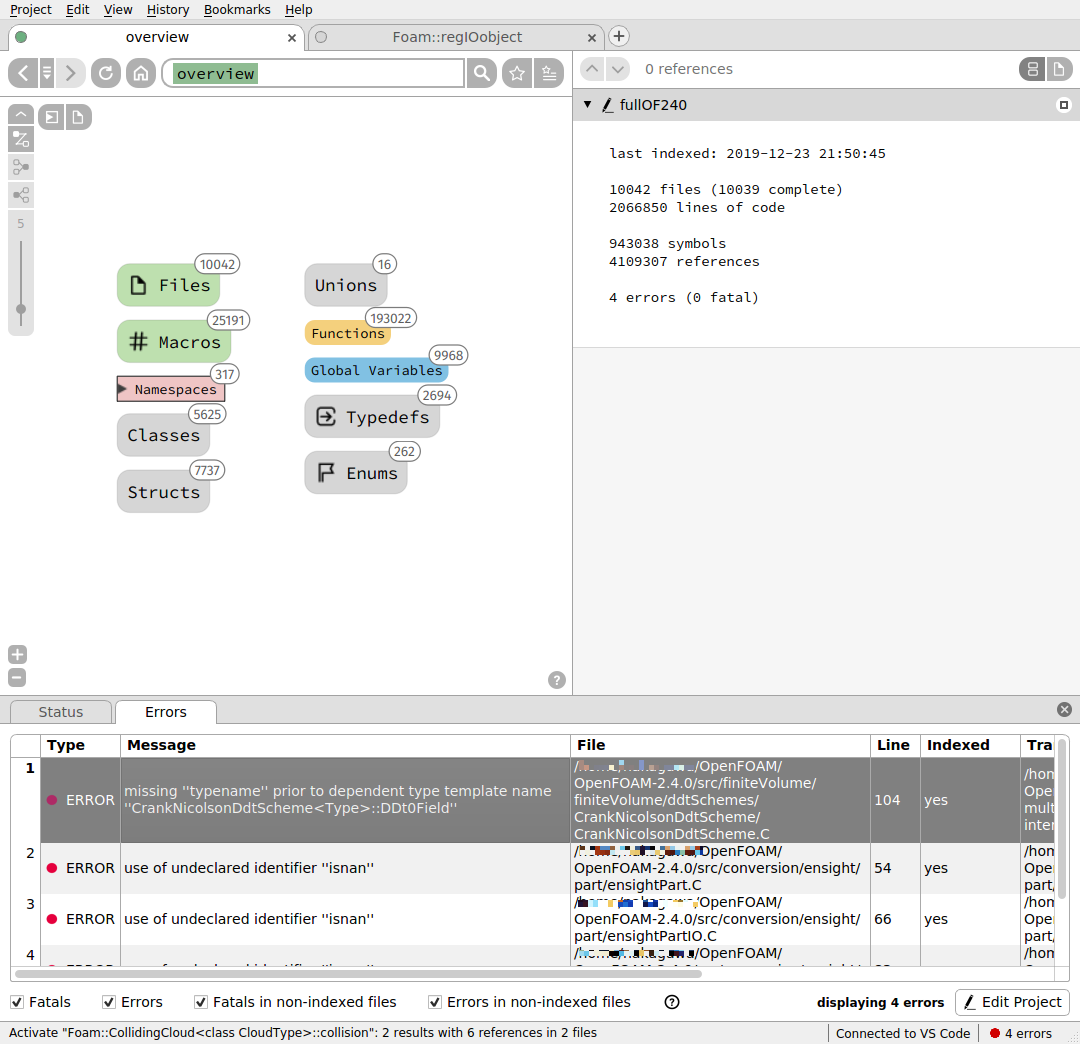The image size is (1080, 1044).
Task: Go to next reference arrow
Action: (618, 69)
